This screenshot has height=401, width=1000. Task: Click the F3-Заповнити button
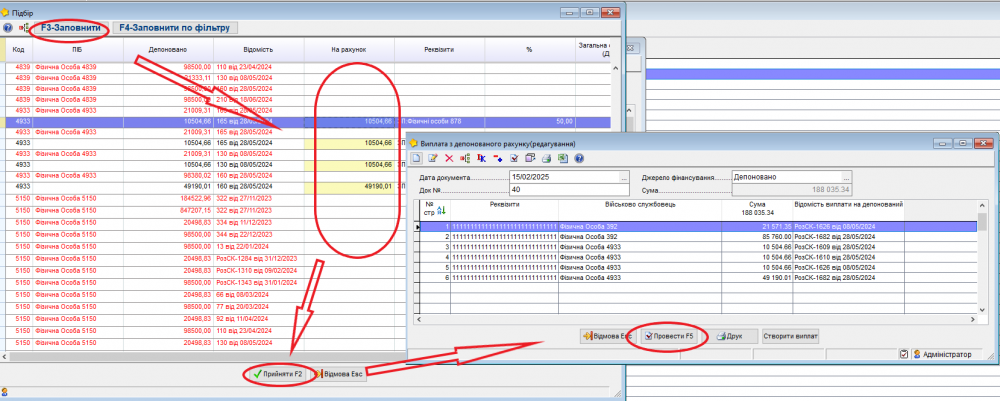click(70, 28)
